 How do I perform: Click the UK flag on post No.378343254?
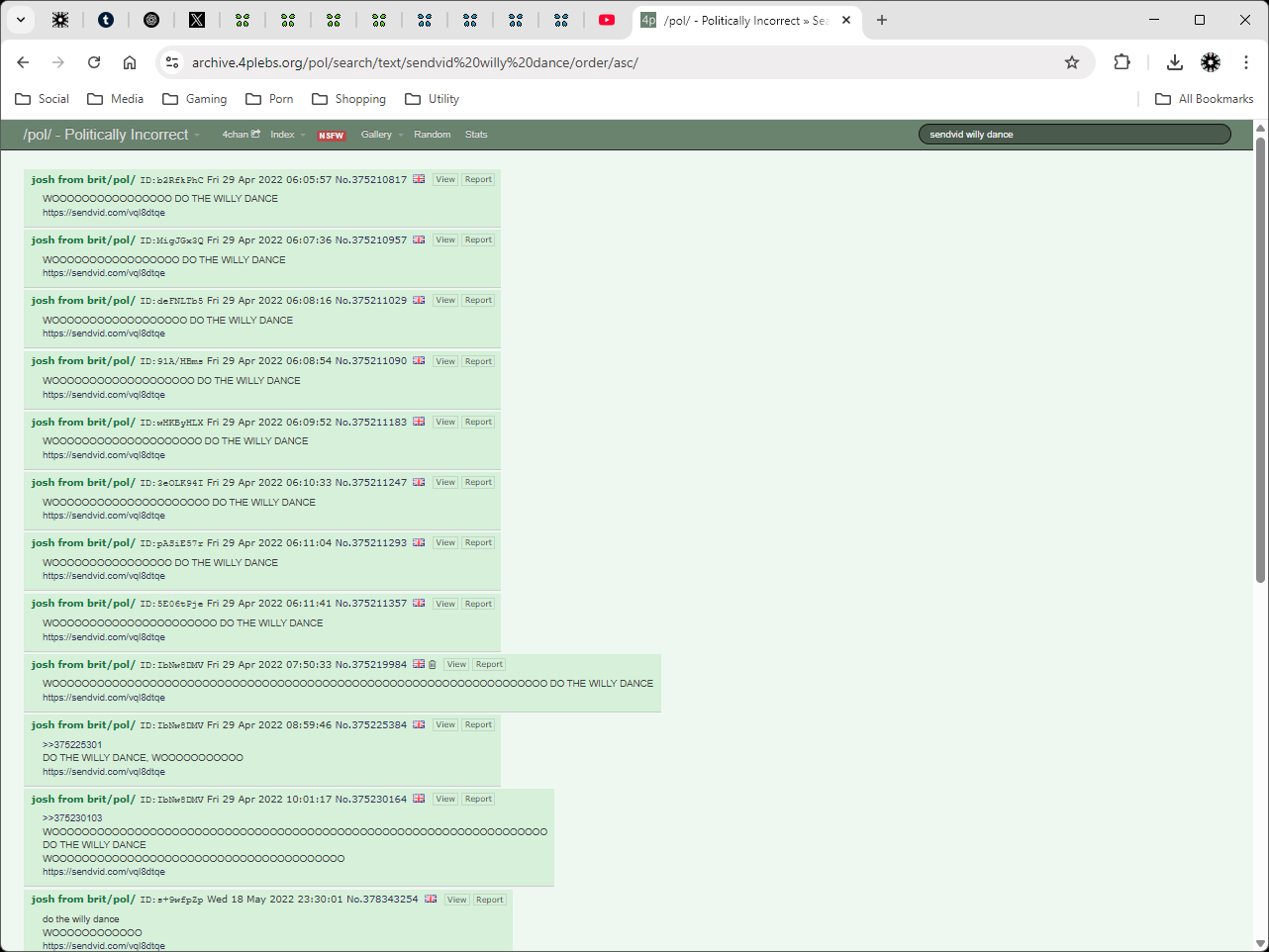pyautogui.click(x=431, y=899)
